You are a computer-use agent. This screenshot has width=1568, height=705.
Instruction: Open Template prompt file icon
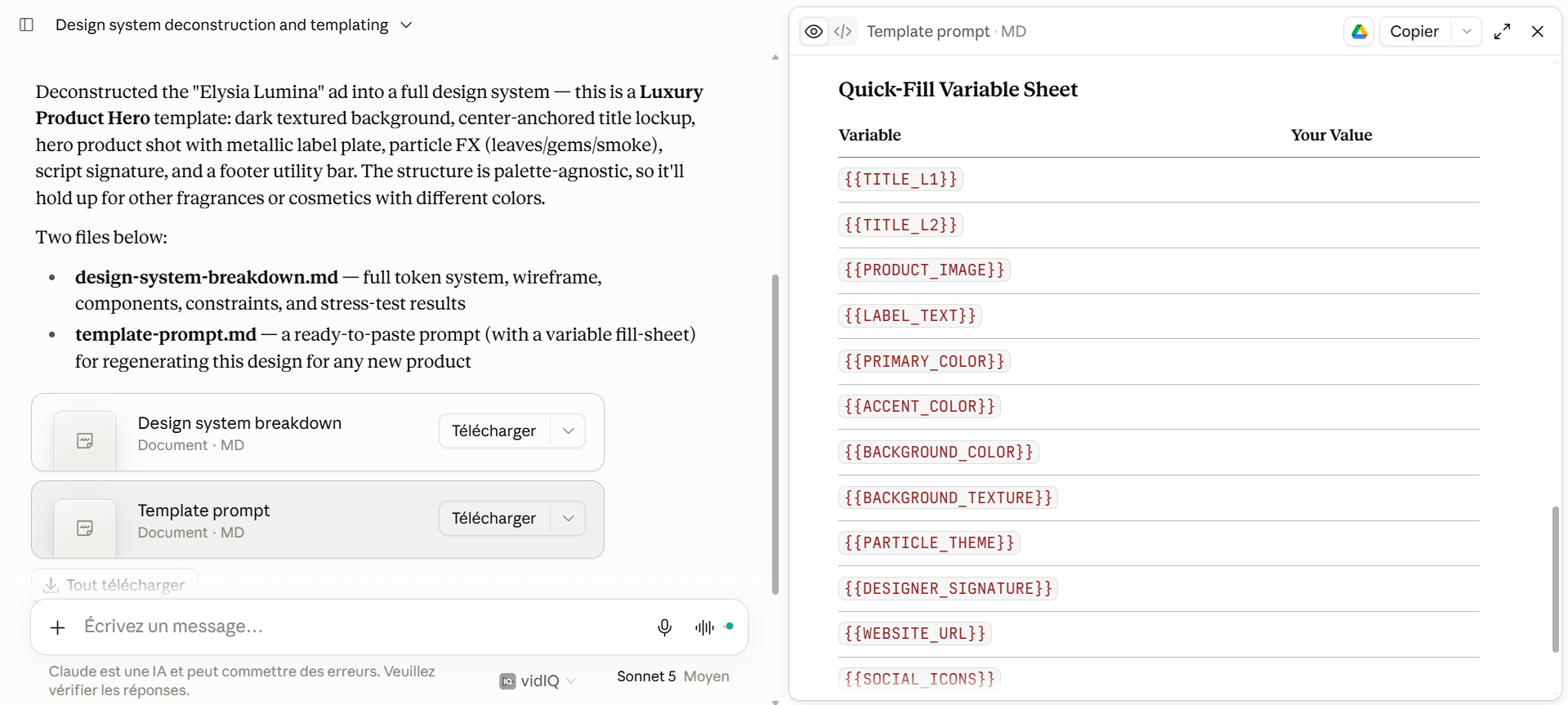coord(85,528)
